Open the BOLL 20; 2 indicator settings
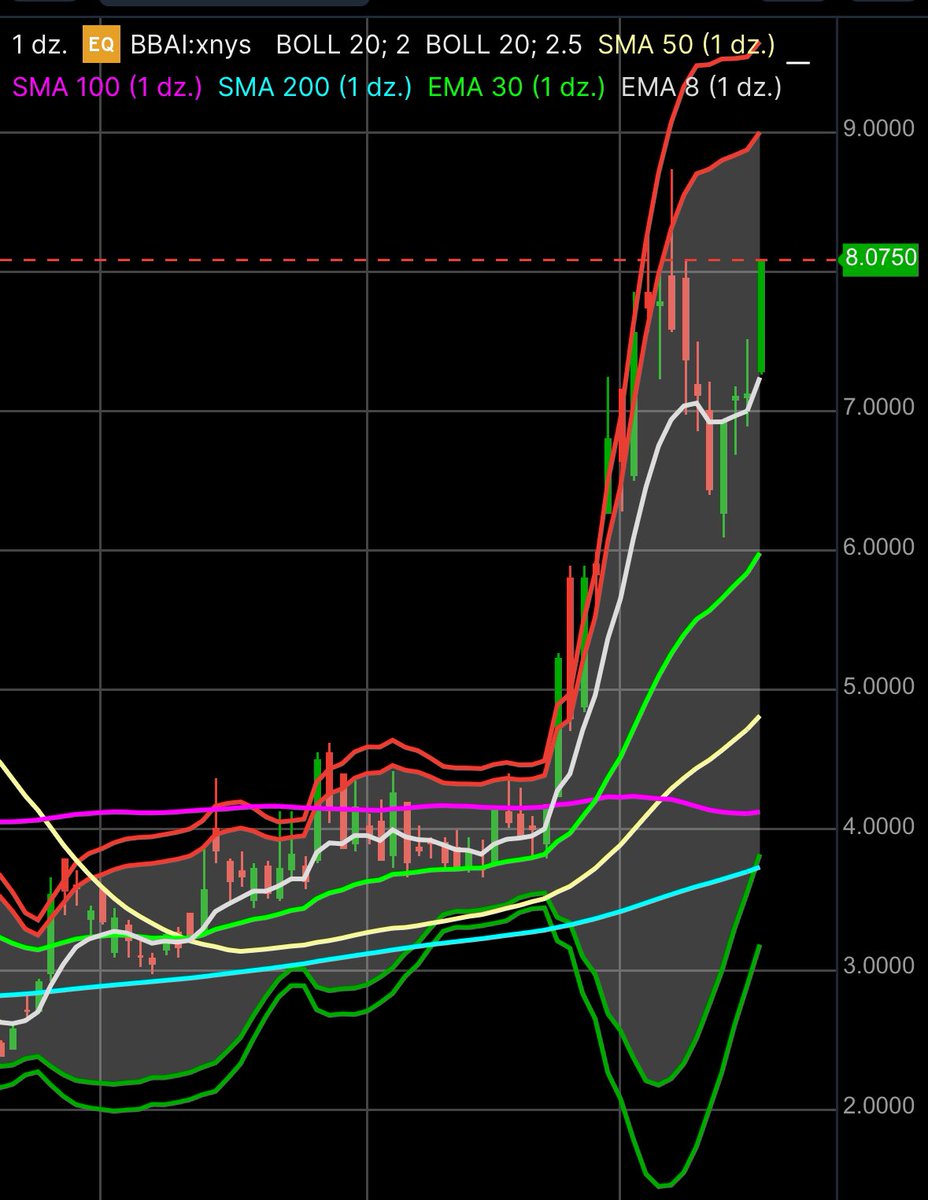Image resolution: width=928 pixels, height=1200 pixels. [x=343, y=46]
